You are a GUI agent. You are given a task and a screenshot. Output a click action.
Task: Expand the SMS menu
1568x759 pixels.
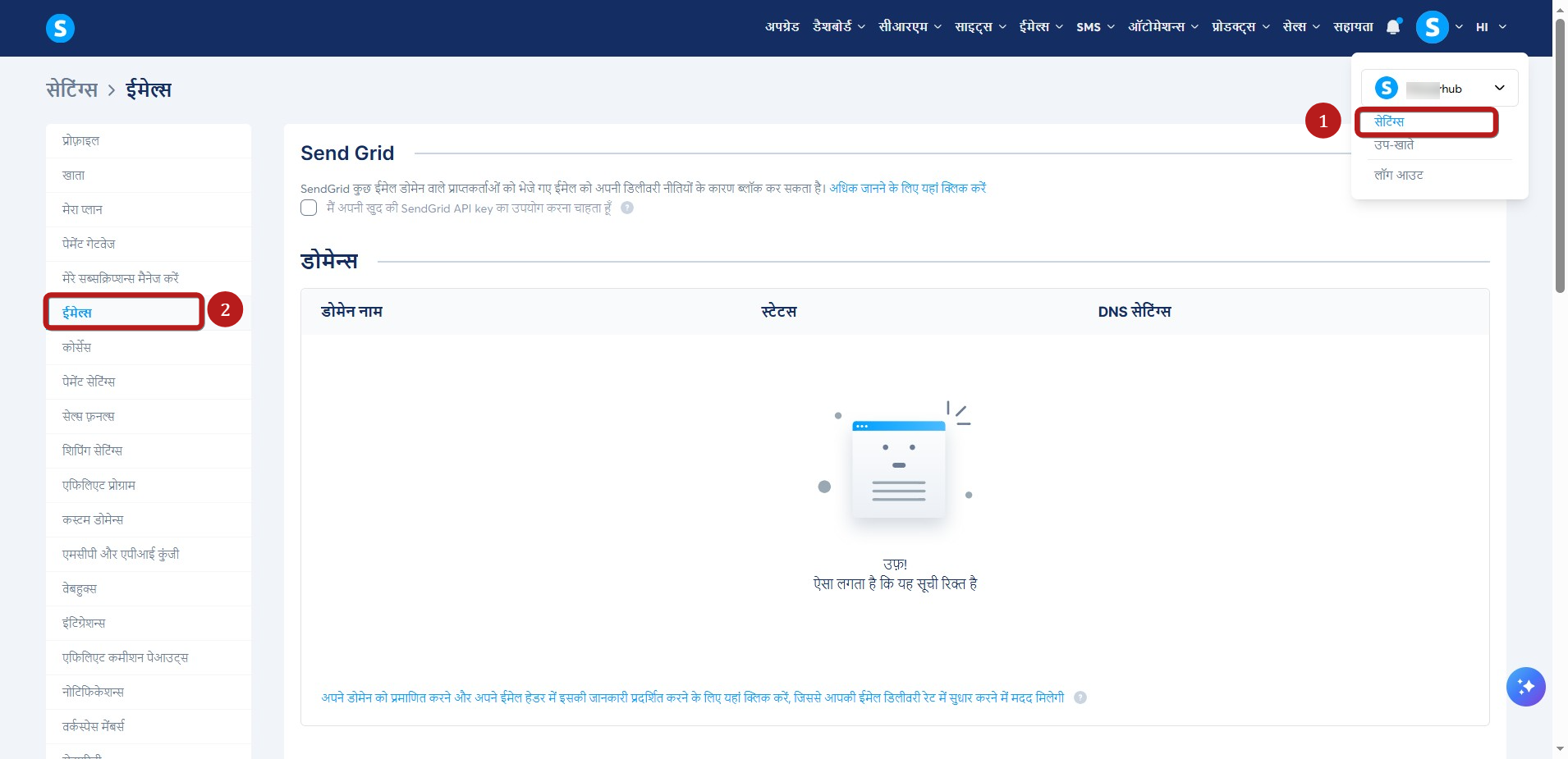(1096, 26)
